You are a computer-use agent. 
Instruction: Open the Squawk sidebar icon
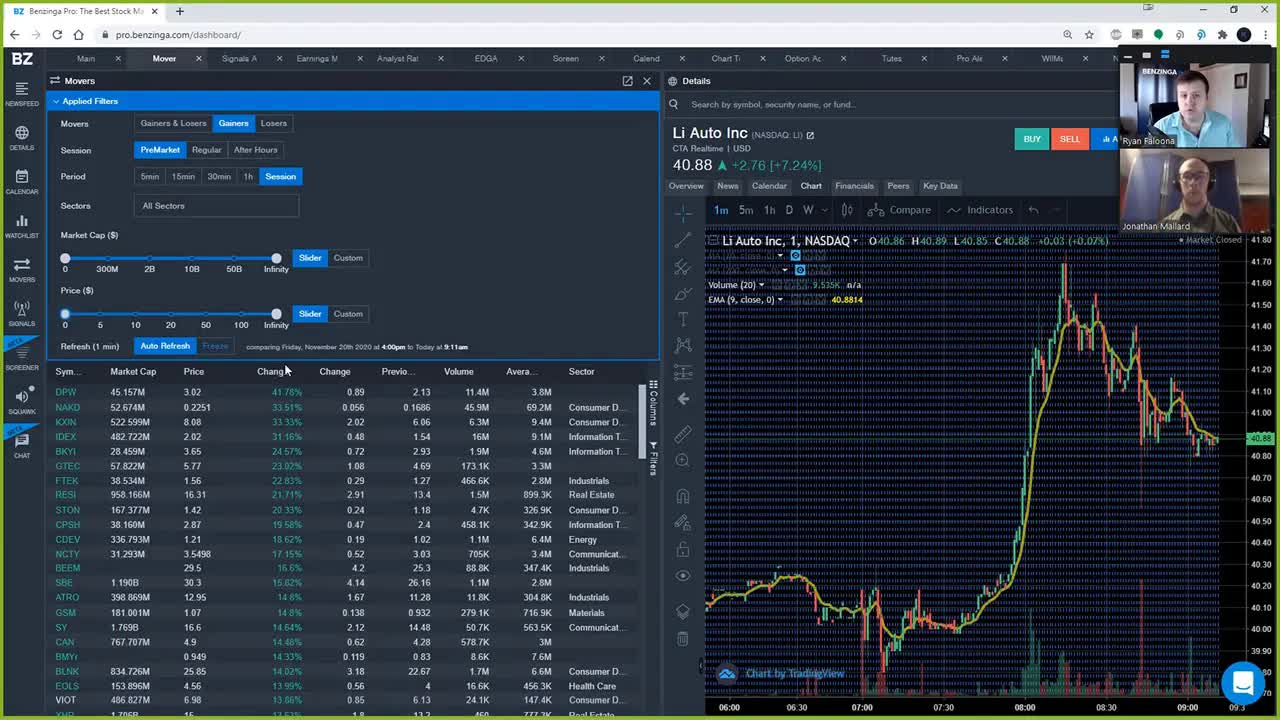[22, 402]
